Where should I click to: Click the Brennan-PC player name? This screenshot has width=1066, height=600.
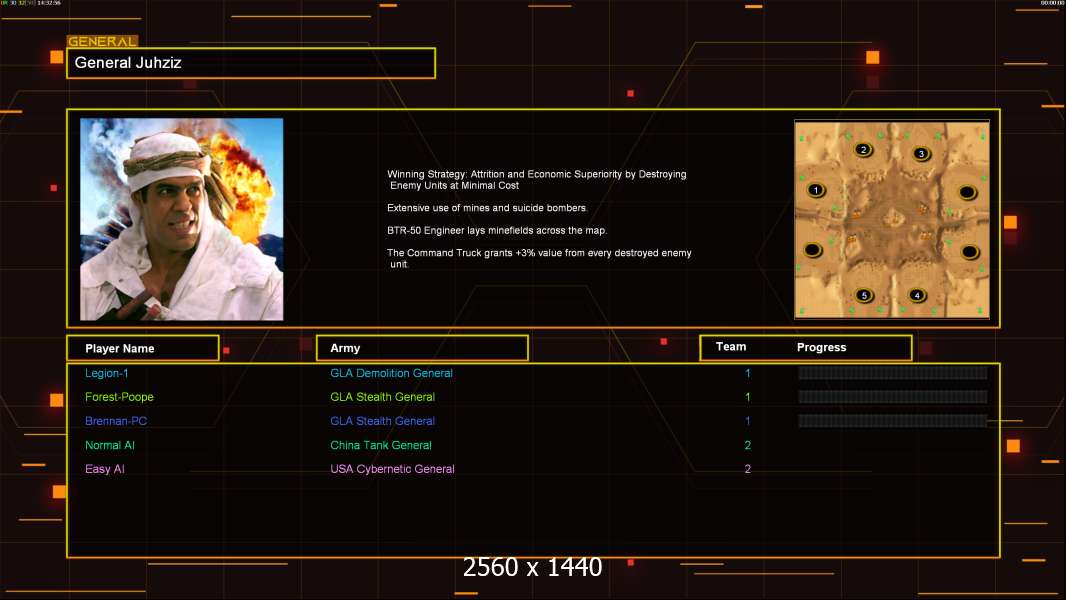116,421
